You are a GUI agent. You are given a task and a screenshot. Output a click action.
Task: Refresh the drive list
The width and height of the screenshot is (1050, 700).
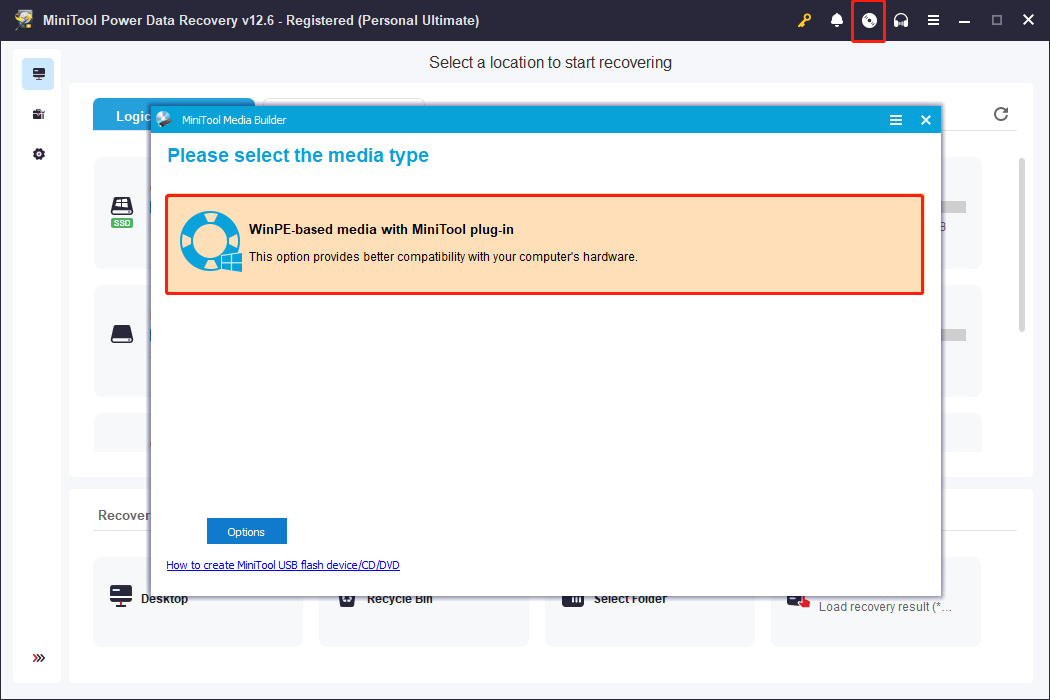click(x=1000, y=114)
